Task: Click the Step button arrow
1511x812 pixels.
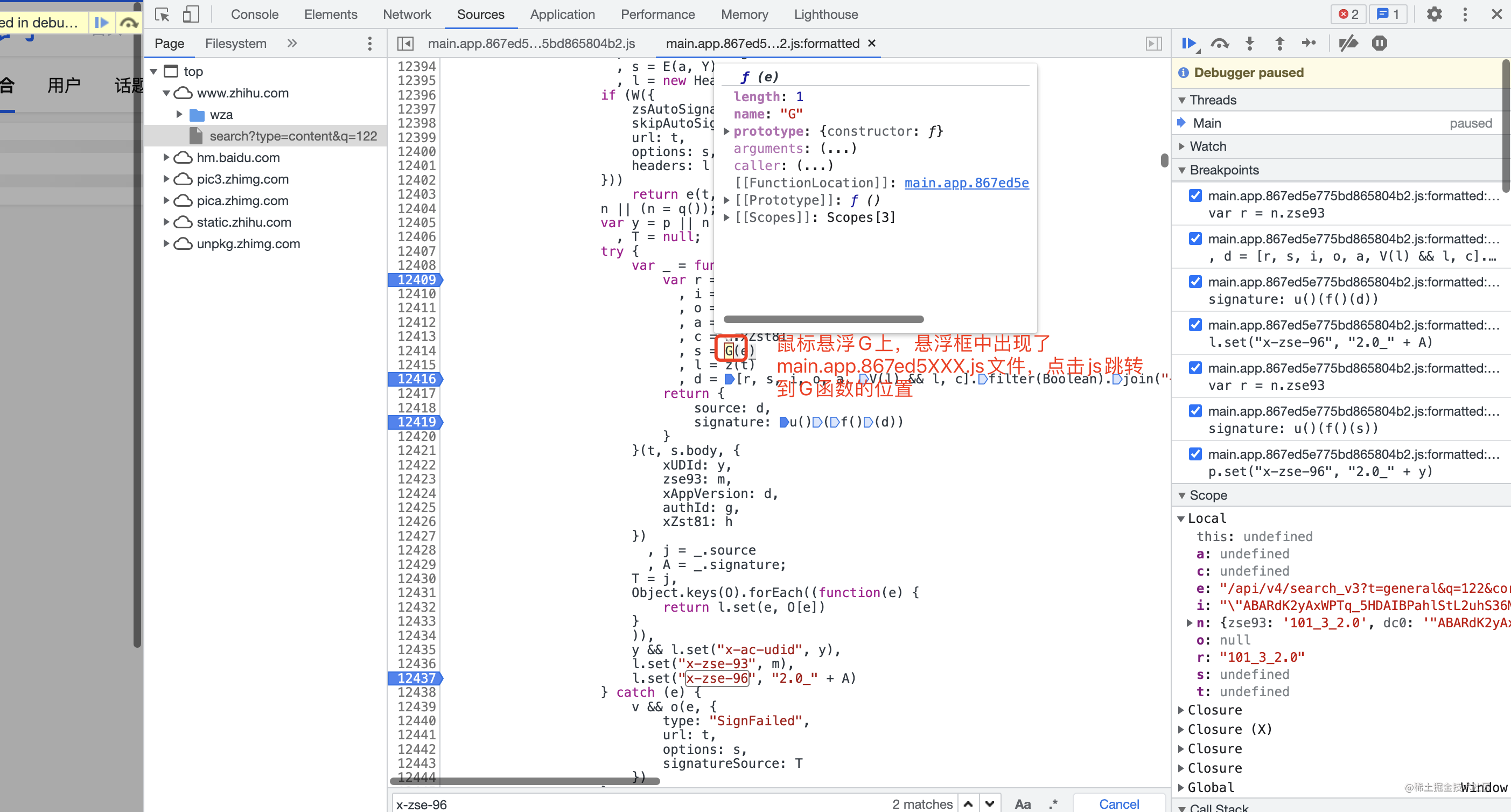Action: click(1309, 44)
